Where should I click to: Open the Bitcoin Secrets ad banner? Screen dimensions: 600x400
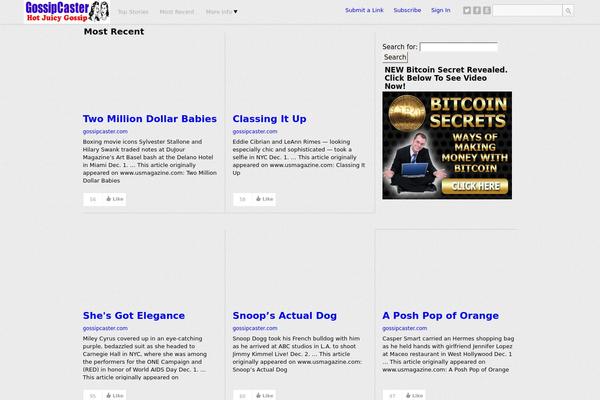pyautogui.click(x=447, y=145)
